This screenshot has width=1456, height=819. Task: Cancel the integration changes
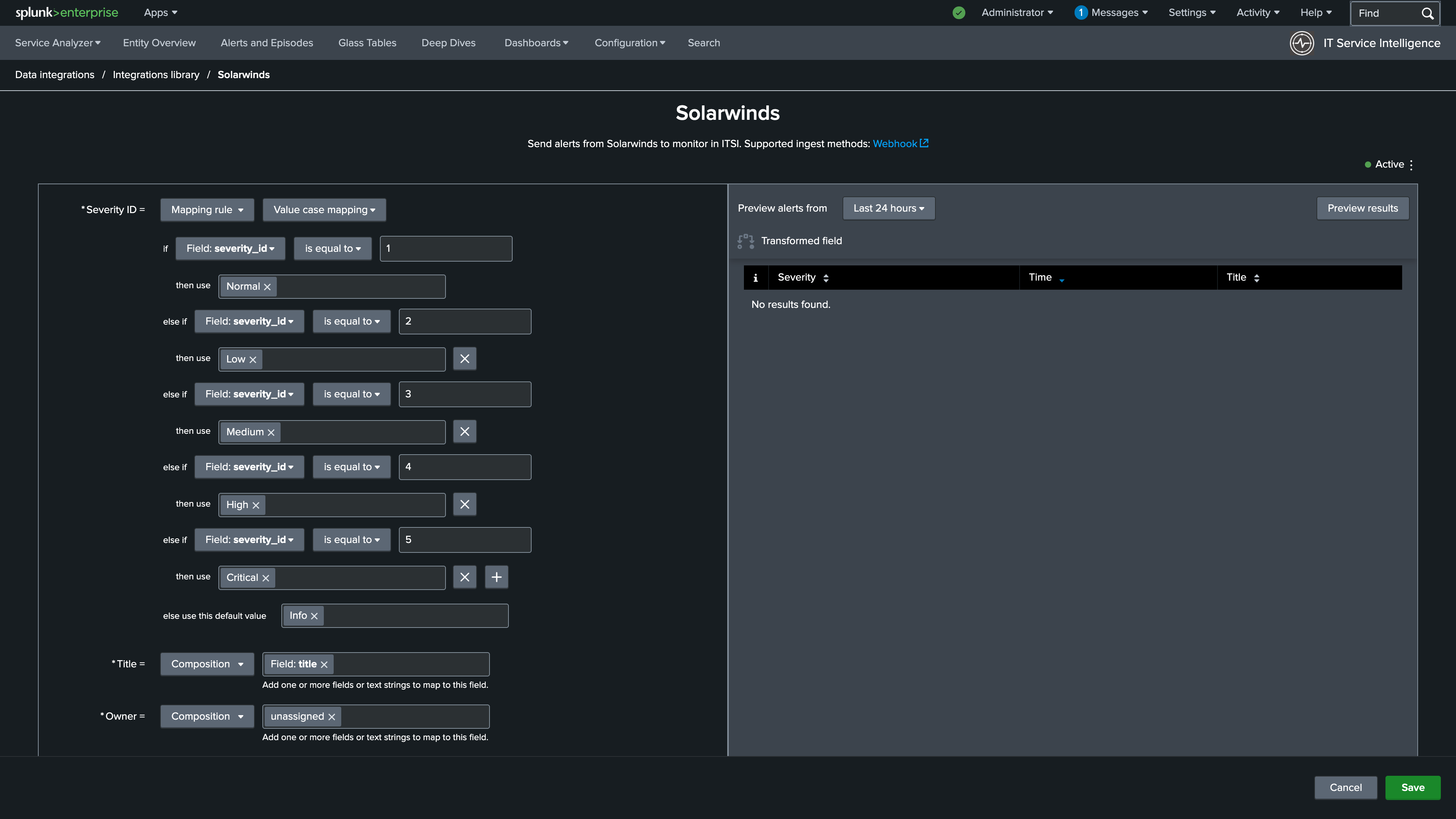pyautogui.click(x=1346, y=788)
